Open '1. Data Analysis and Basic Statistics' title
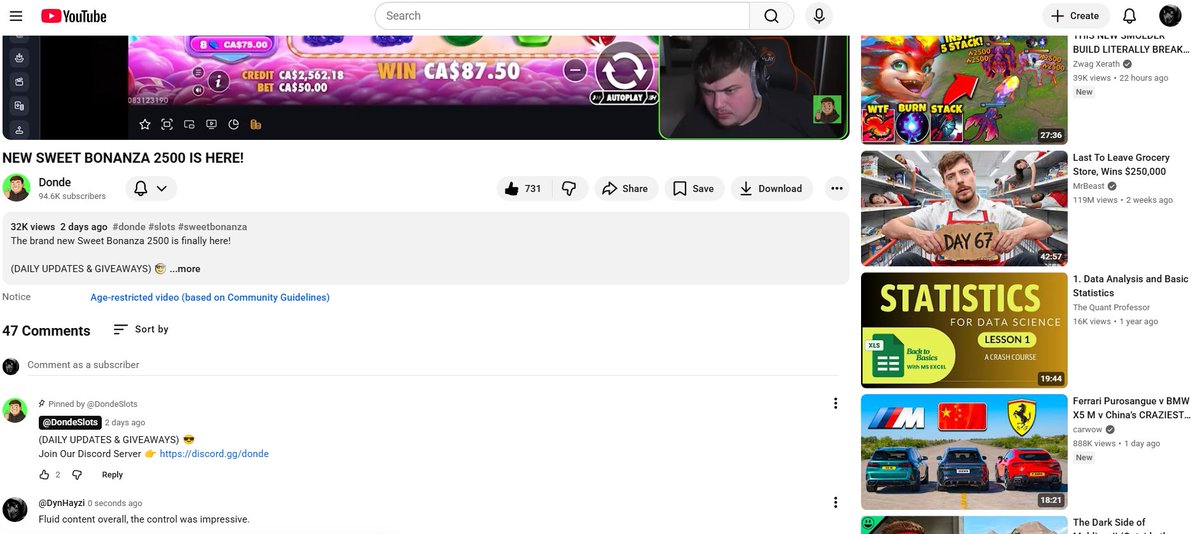The image size is (1200, 534). (x=1130, y=286)
